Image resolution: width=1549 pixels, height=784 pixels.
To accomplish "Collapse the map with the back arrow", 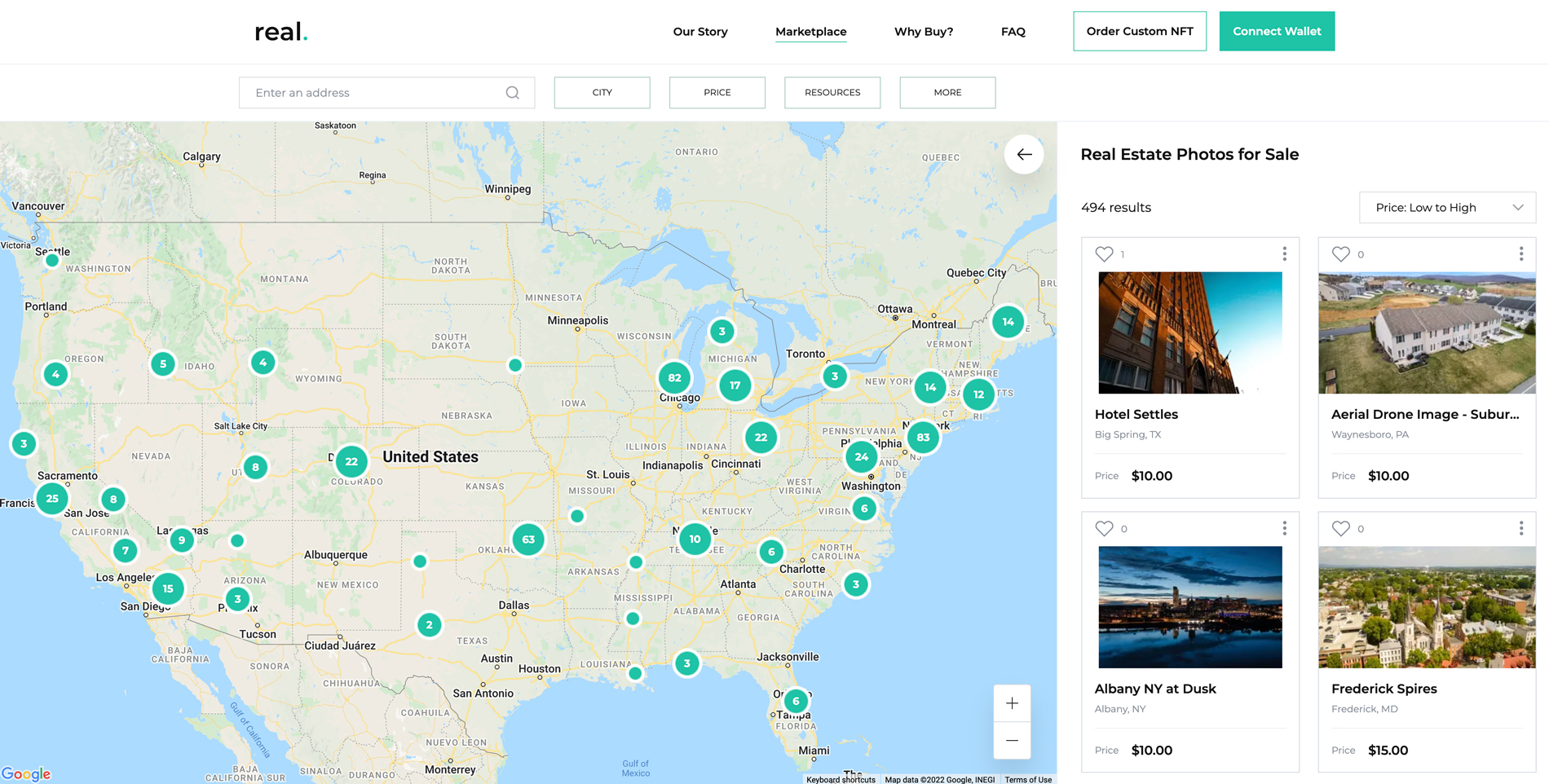I will pyautogui.click(x=1024, y=154).
